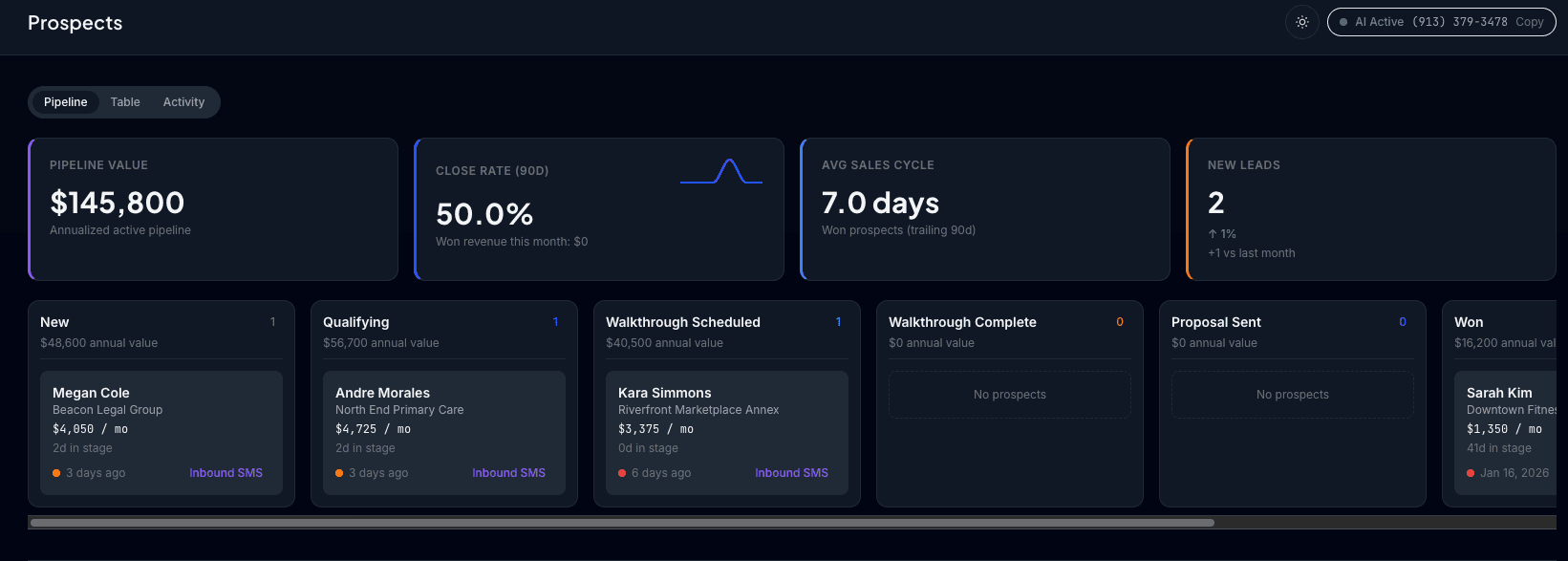Open Sarah Kim prospect card
This screenshot has width=1568, height=561.
click(1506, 433)
